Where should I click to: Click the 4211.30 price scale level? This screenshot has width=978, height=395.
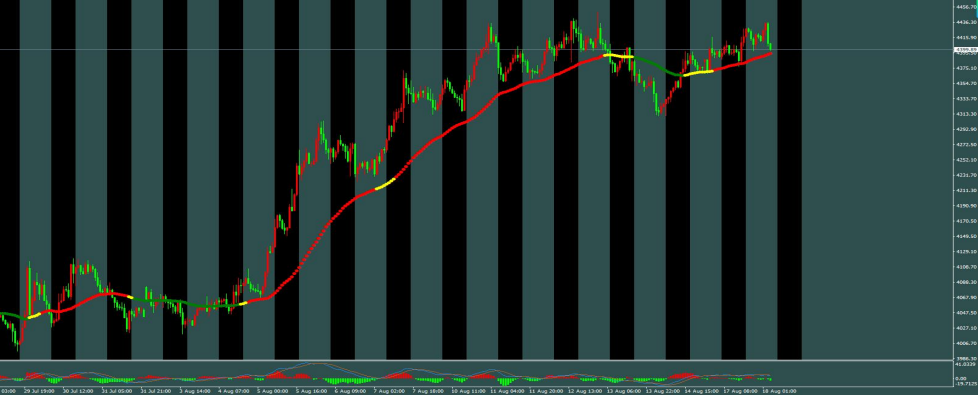[x=966, y=190]
